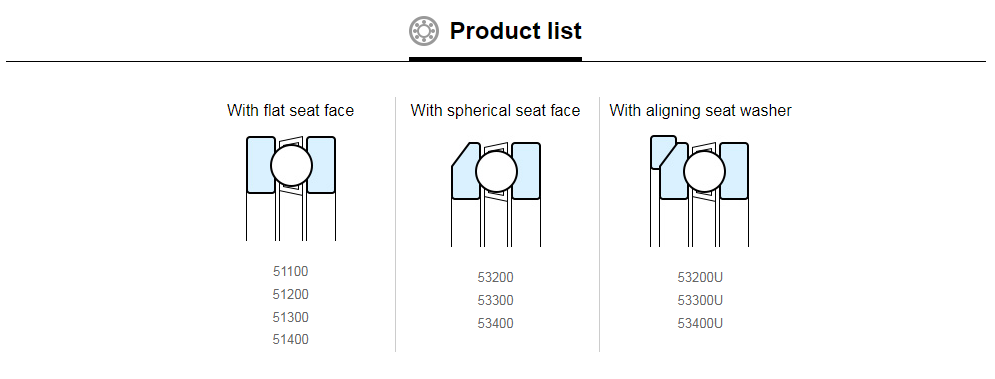Open the 53400 series link
995x379 pixels.
click(496, 323)
